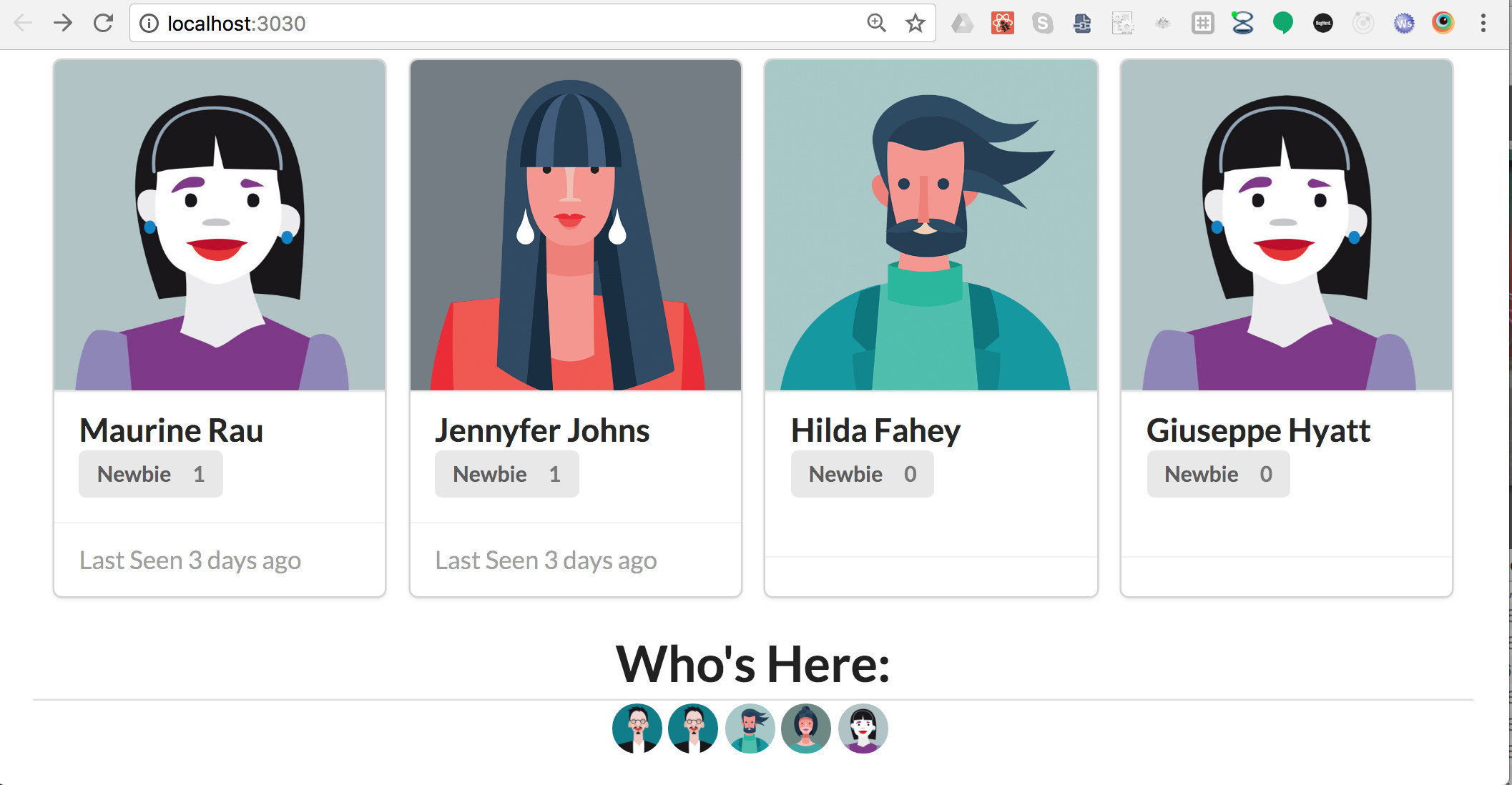The image size is (1512, 785).
Task: Open Jennyfer Johns name link
Action: click(x=542, y=430)
